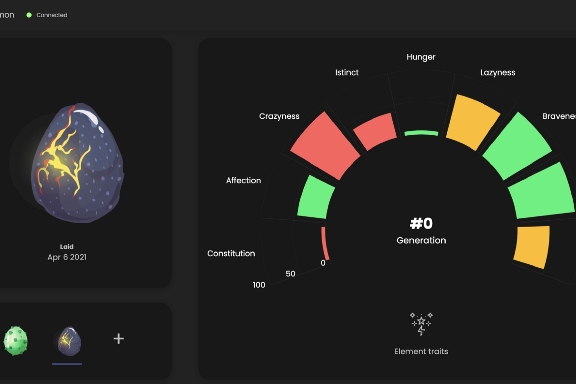Click the thin red Constitution arc
Image resolution: width=576 pixels, height=384 pixels.
point(325,244)
